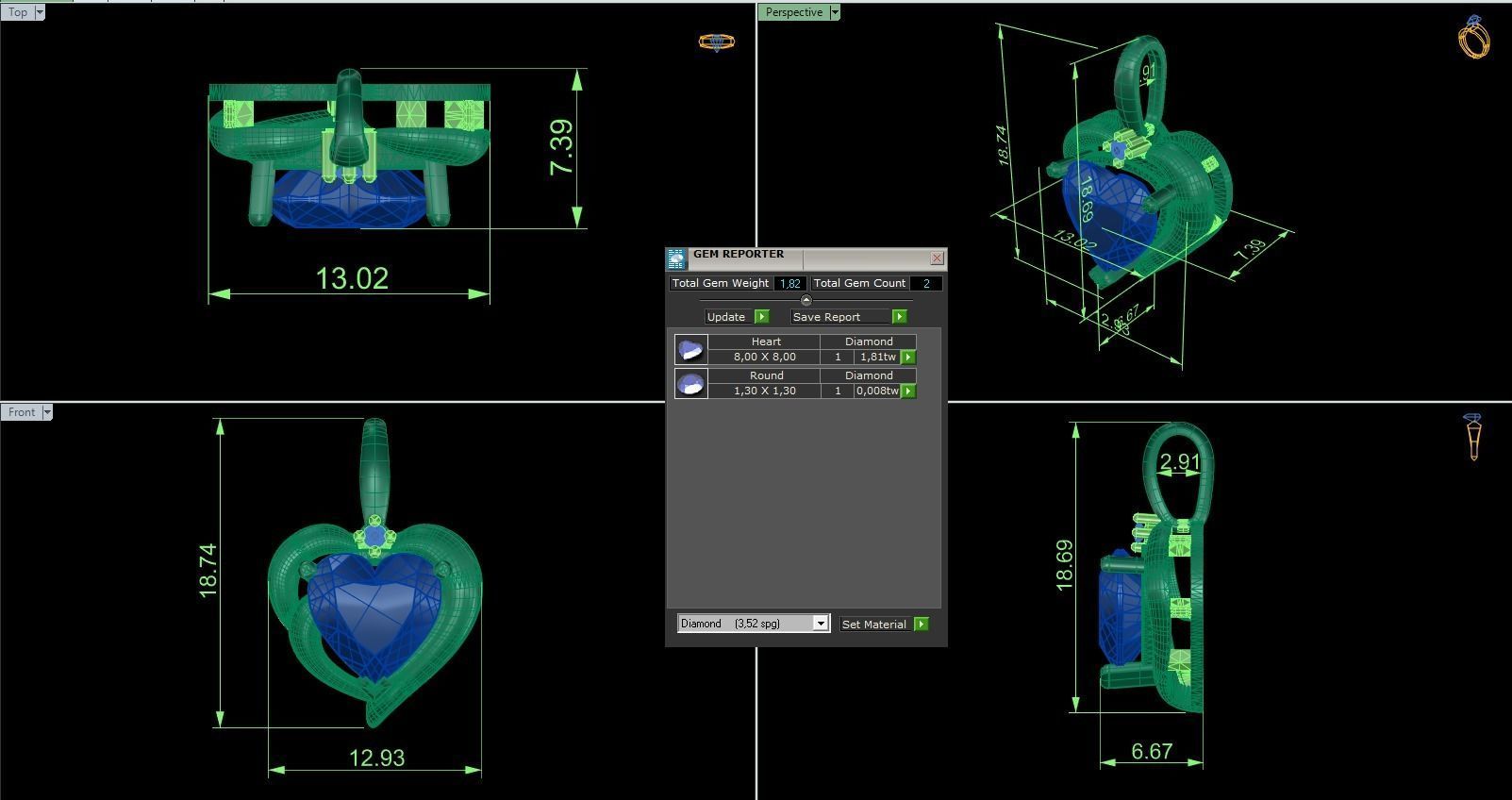1512x800 pixels.
Task: Click green arrow in Heart diamond row
Action: pos(908,358)
